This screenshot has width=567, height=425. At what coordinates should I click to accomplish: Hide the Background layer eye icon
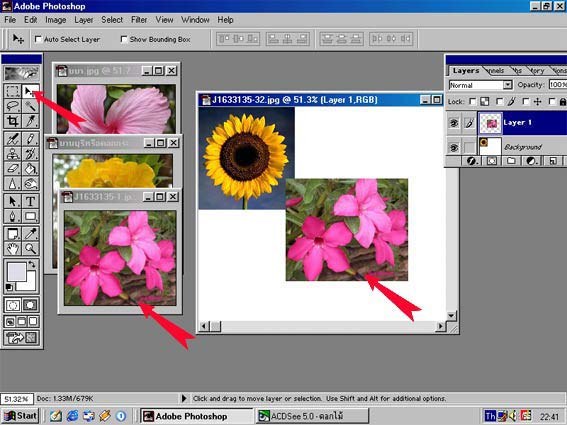(x=453, y=147)
